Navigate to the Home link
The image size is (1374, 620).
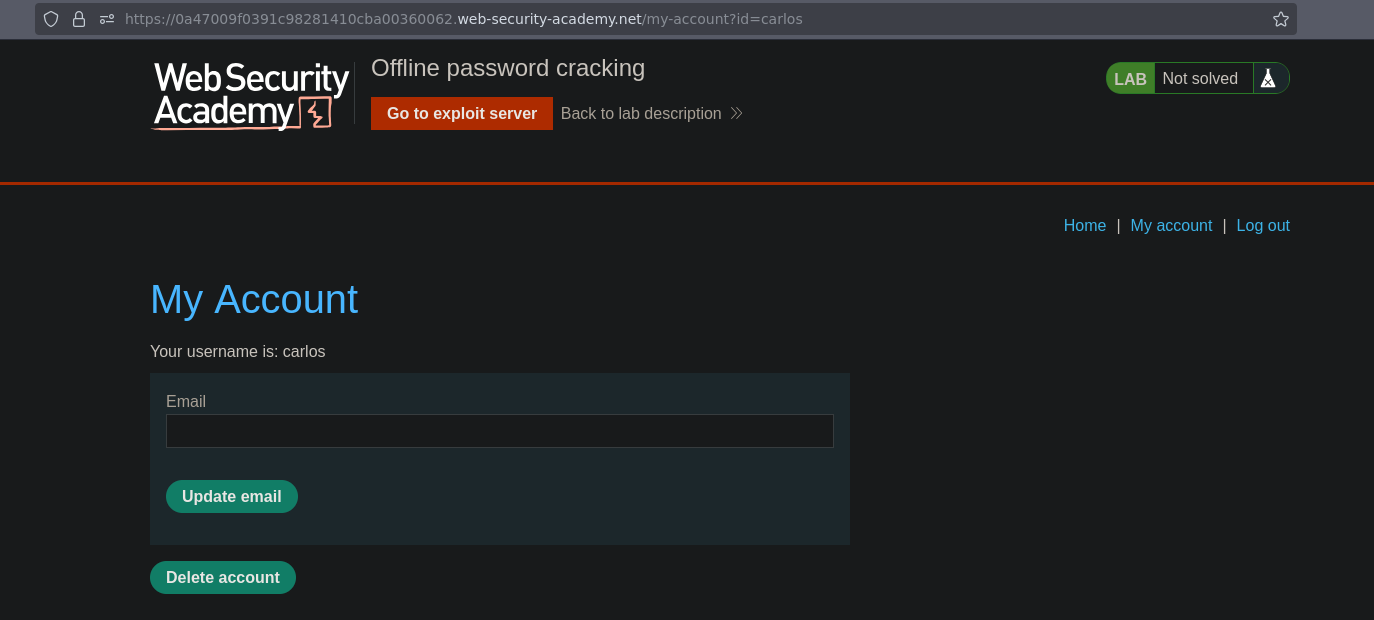pos(1085,225)
